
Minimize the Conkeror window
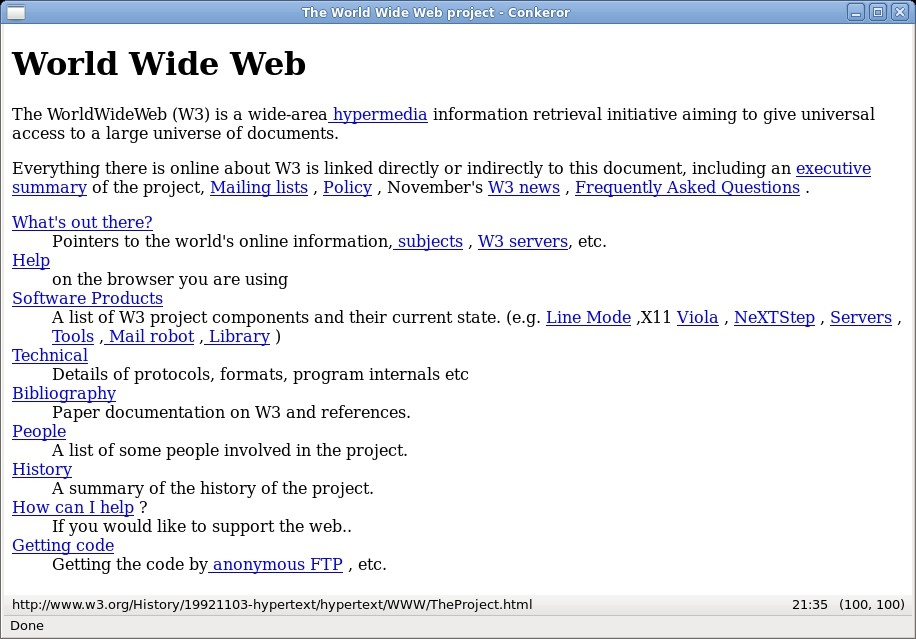point(857,12)
